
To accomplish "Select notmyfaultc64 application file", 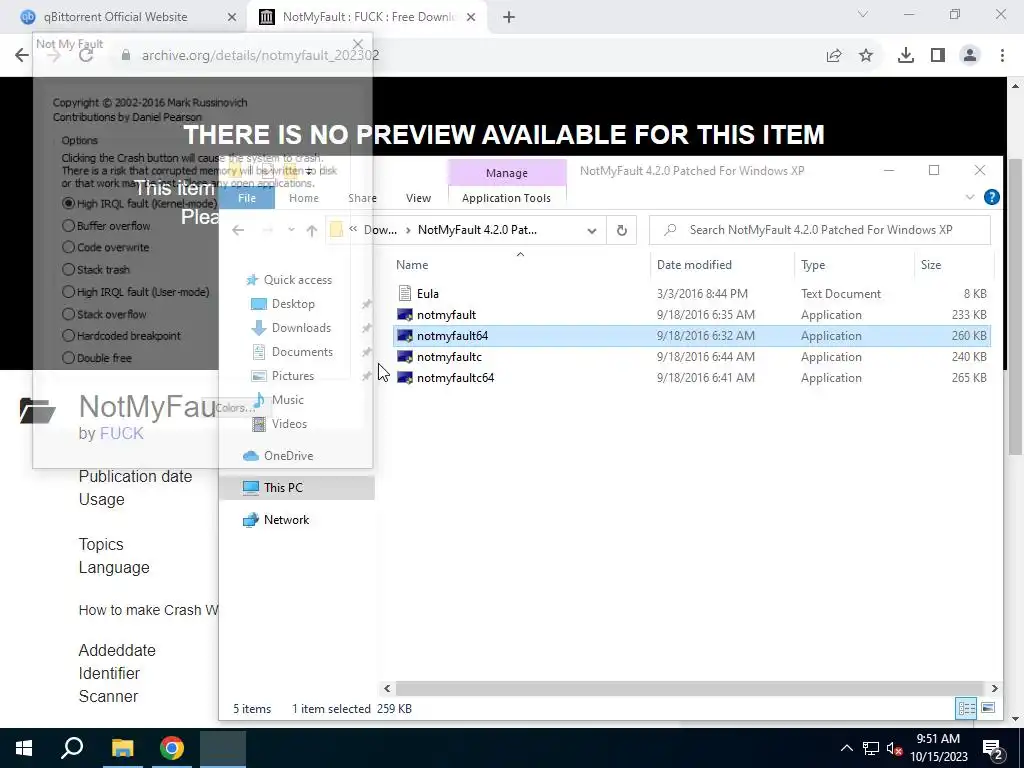I will [x=692, y=377].
